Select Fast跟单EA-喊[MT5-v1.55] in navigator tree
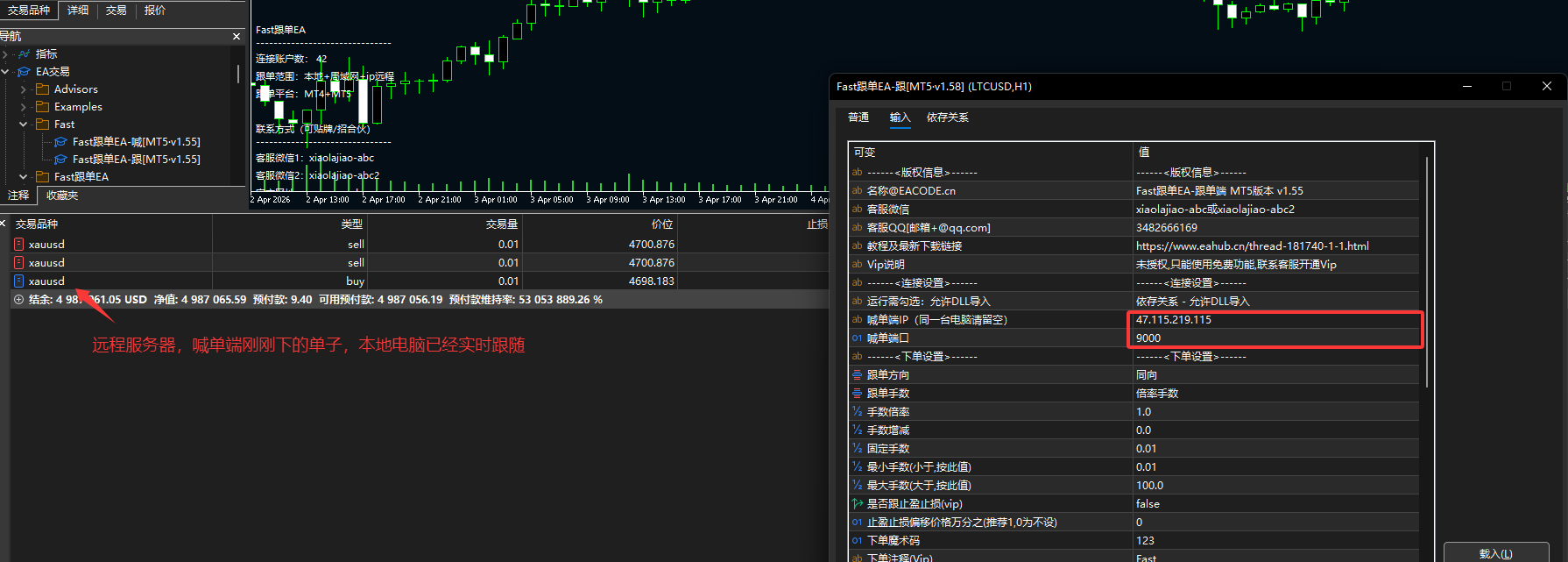Screen dimensions: 1568x562 137,142
